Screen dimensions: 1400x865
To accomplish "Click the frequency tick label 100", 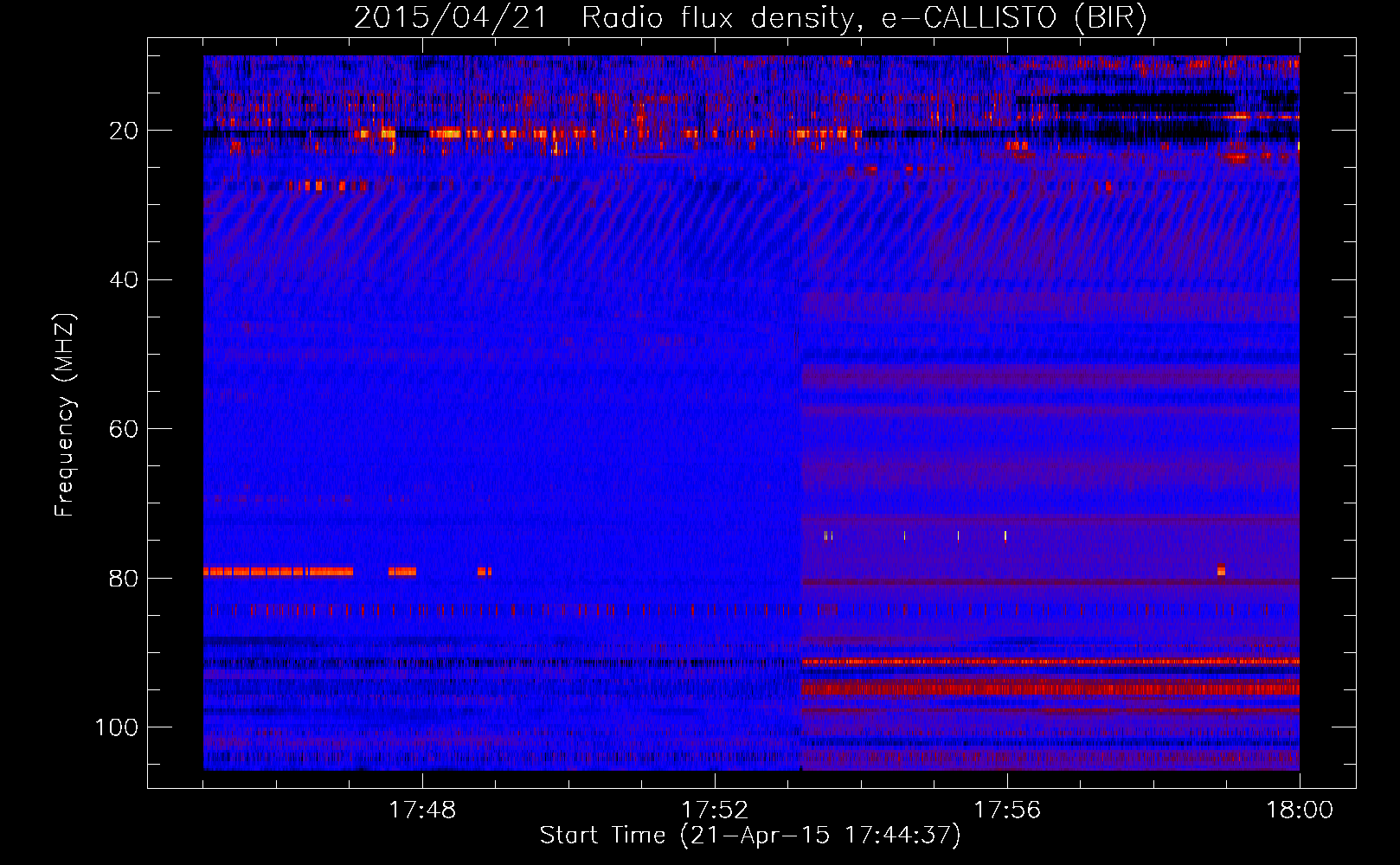I will [x=117, y=727].
